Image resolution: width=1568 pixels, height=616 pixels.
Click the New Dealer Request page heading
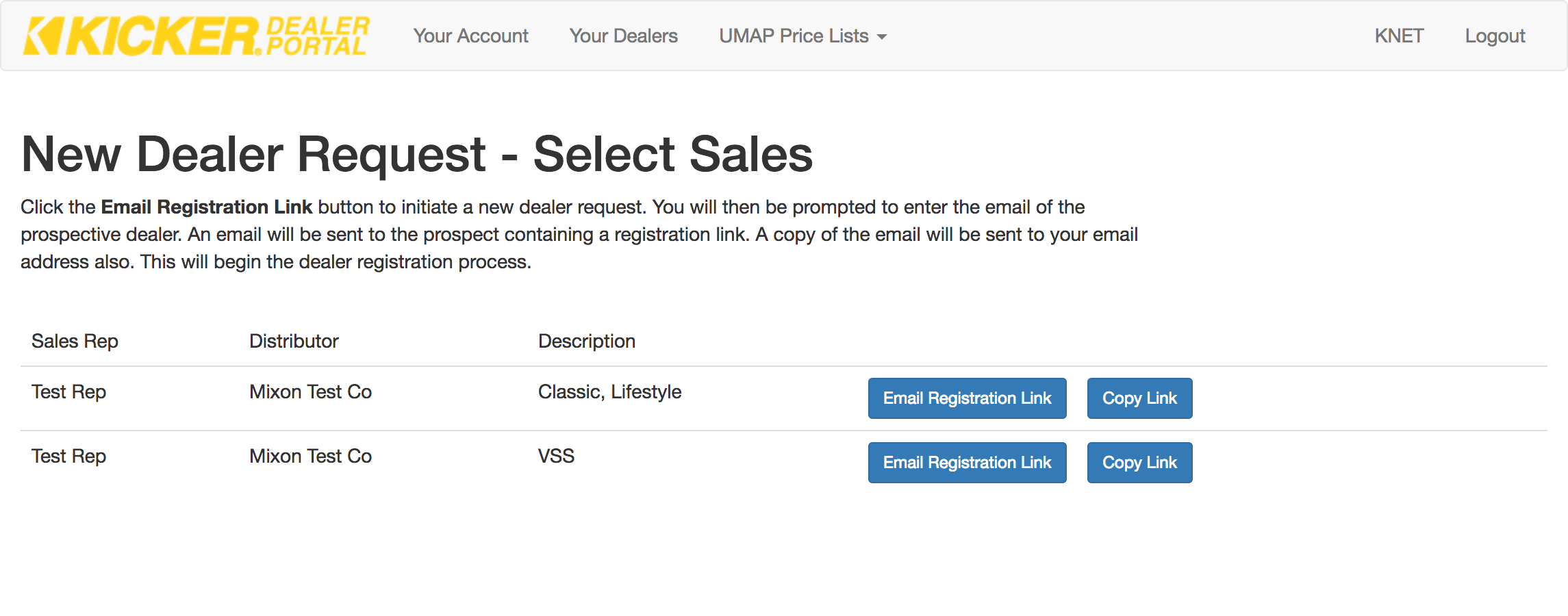pyautogui.click(x=418, y=154)
